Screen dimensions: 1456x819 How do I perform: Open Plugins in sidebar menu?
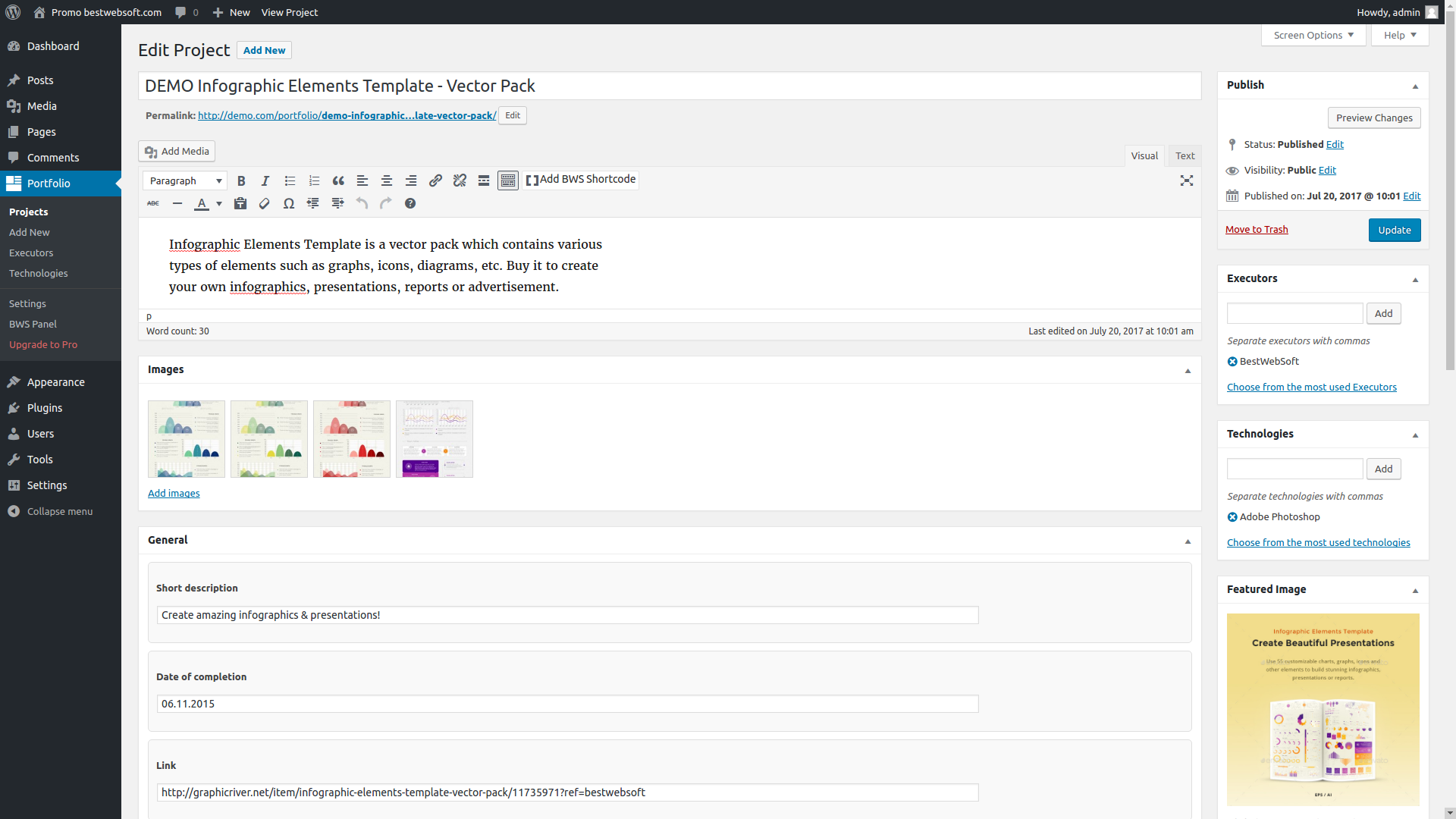pyautogui.click(x=61, y=408)
